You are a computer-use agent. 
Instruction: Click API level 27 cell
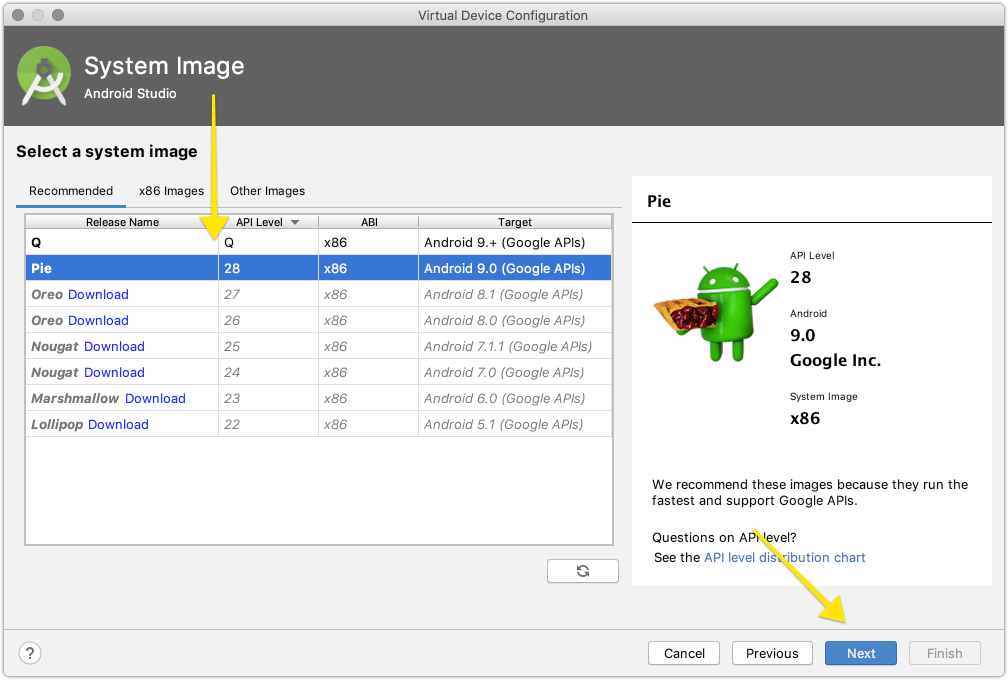[x=268, y=294]
